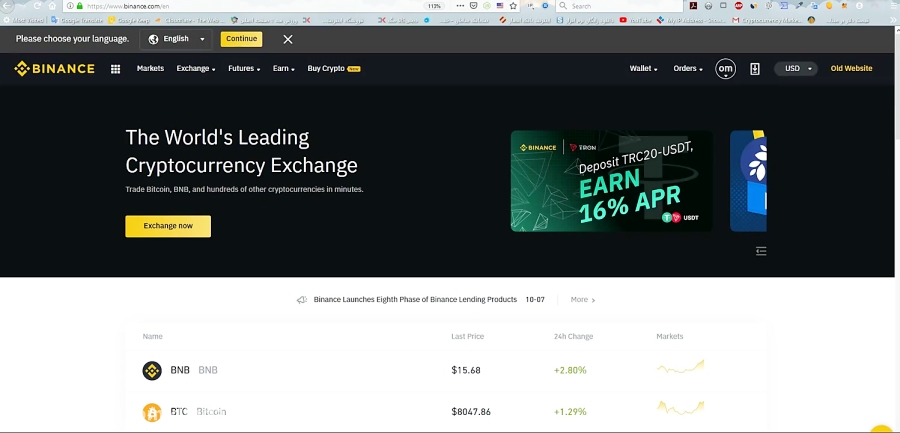900x433 pixels.
Task: Click the BNB price $15.68
Action: [x=465, y=370]
